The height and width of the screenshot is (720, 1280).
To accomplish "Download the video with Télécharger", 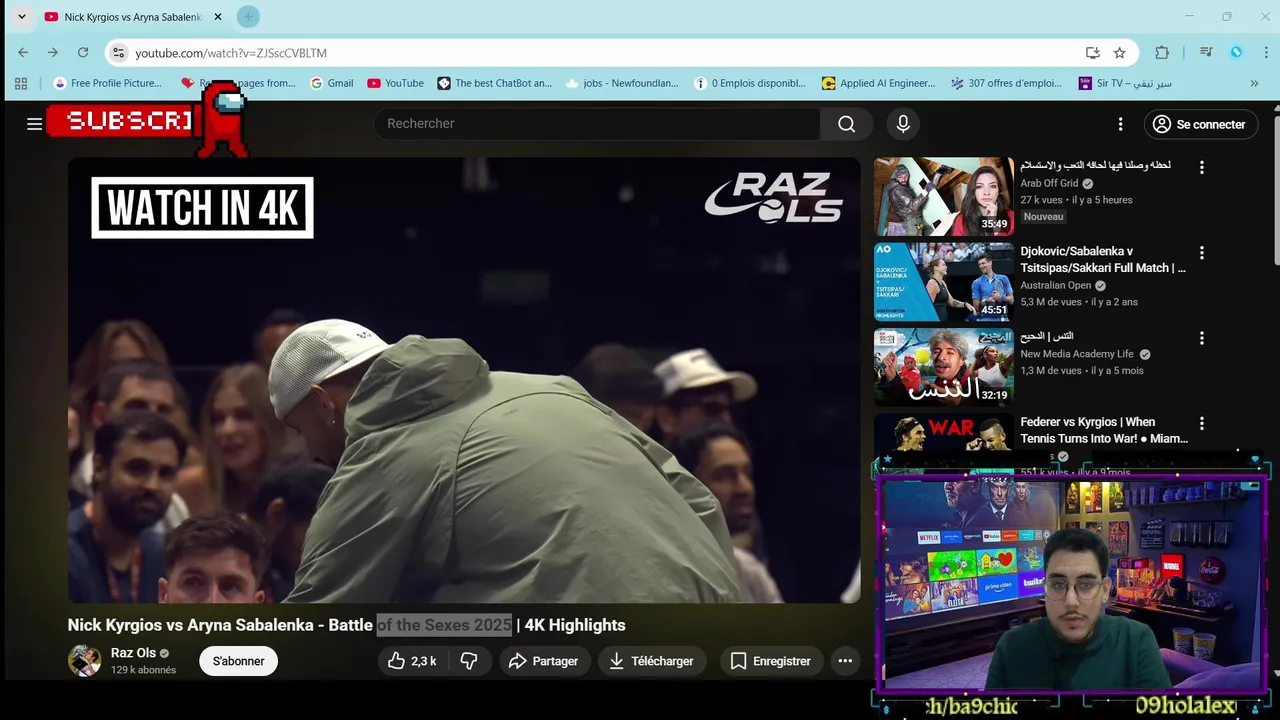I will tap(652, 661).
